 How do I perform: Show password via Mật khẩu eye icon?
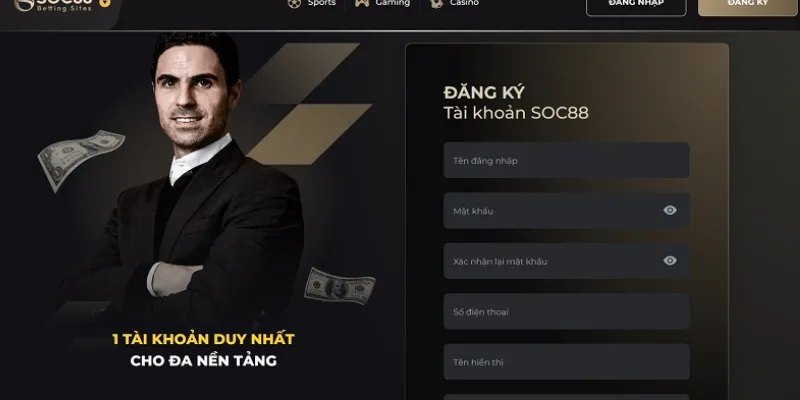pos(670,210)
